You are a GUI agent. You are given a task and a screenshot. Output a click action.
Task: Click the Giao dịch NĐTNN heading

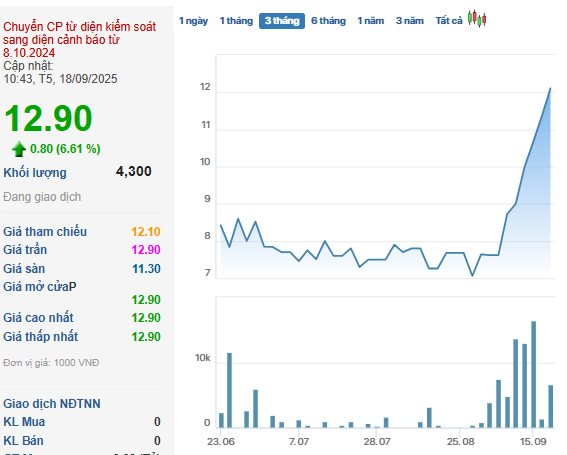[52, 404]
